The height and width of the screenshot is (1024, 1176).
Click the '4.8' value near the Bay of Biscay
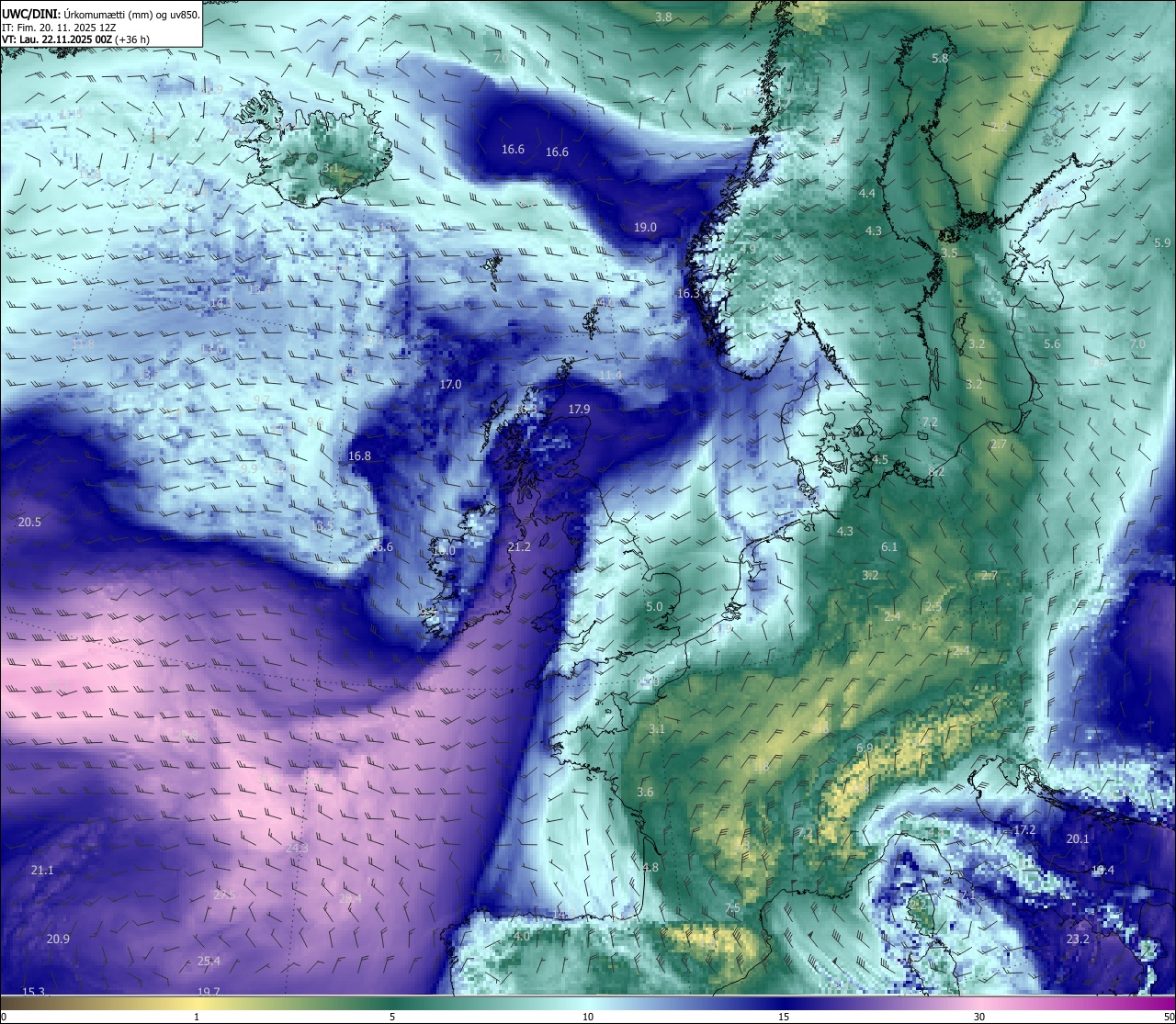(x=650, y=867)
